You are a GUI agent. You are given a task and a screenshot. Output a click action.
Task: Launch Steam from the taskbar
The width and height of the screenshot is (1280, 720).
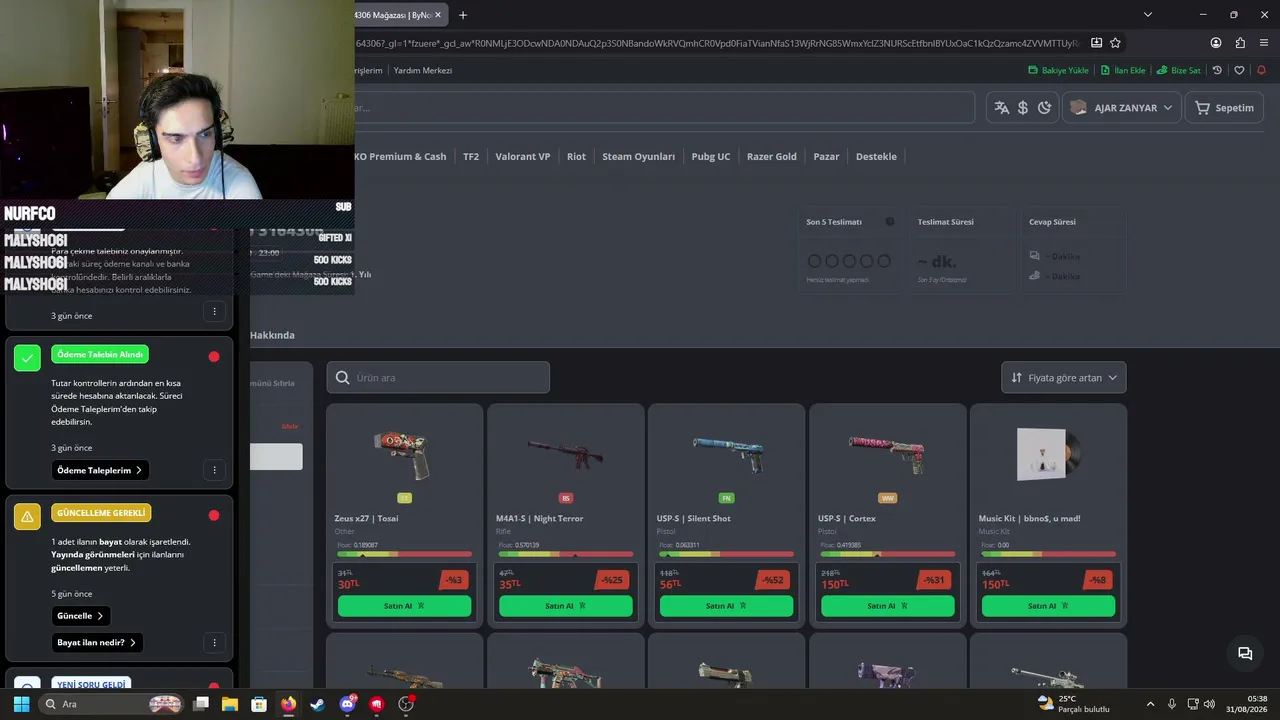click(318, 704)
